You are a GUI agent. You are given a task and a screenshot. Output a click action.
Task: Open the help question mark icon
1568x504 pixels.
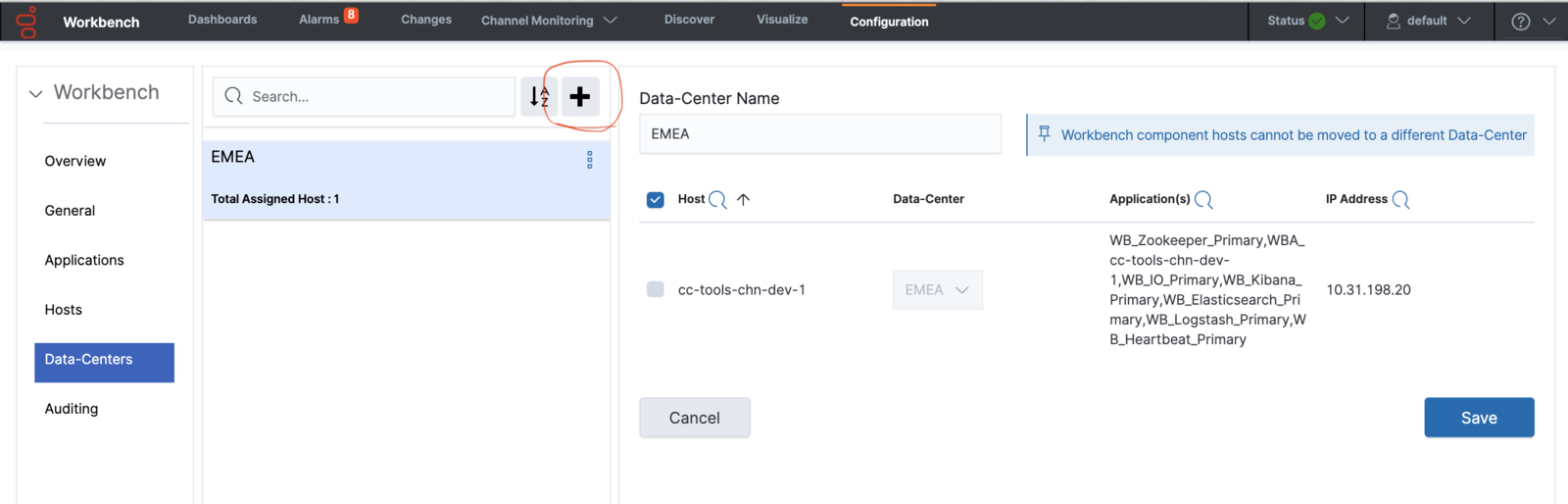pyautogui.click(x=1520, y=22)
